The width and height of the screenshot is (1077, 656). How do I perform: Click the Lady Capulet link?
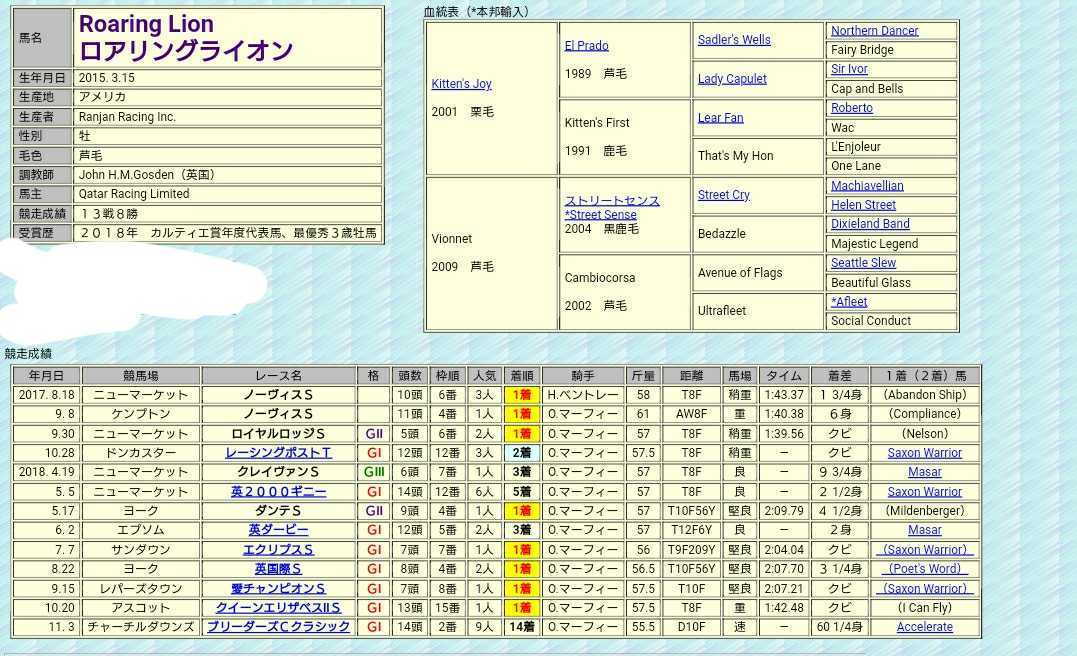[x=732, y=79]
